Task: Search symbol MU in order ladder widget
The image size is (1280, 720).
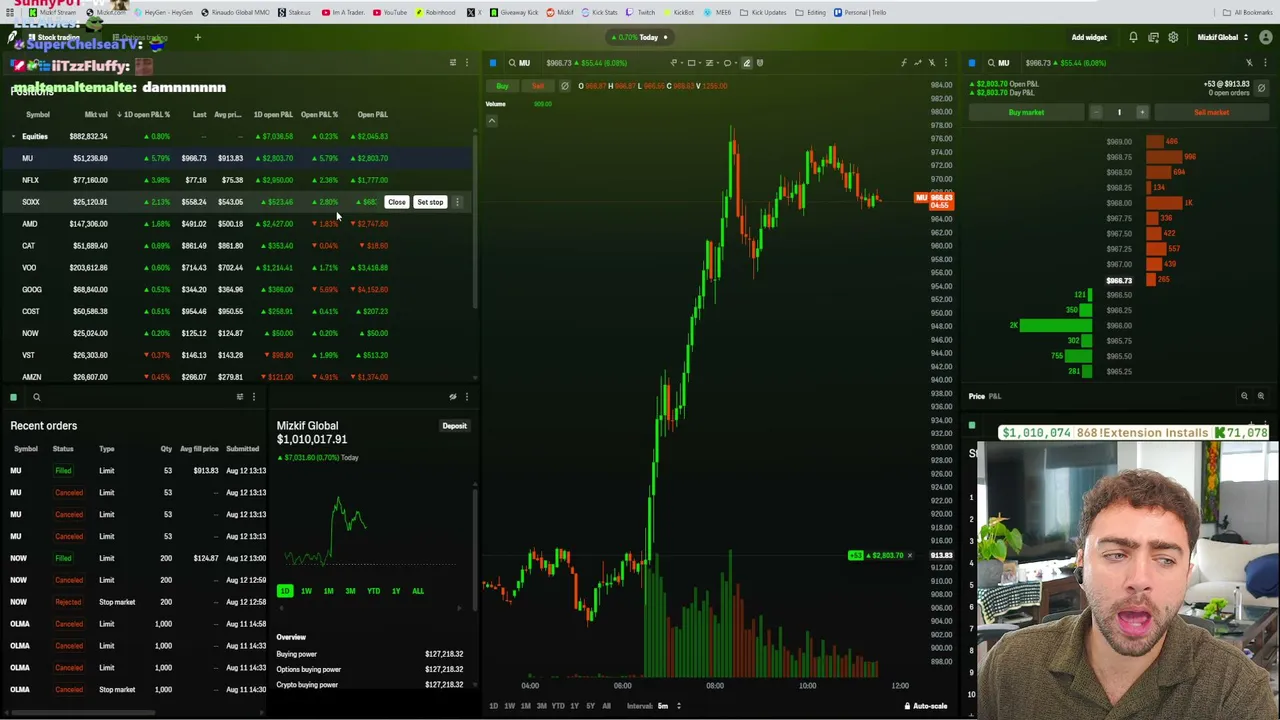Action: tap(997, 63)
